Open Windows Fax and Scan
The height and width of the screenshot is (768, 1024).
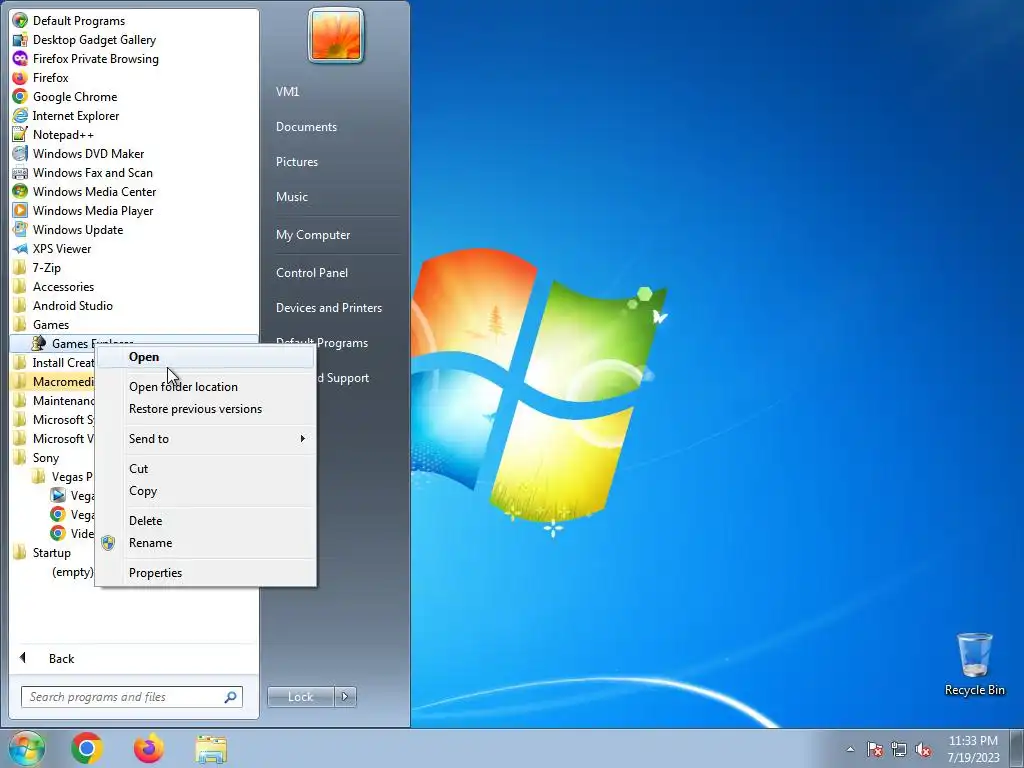click(82, 172)
